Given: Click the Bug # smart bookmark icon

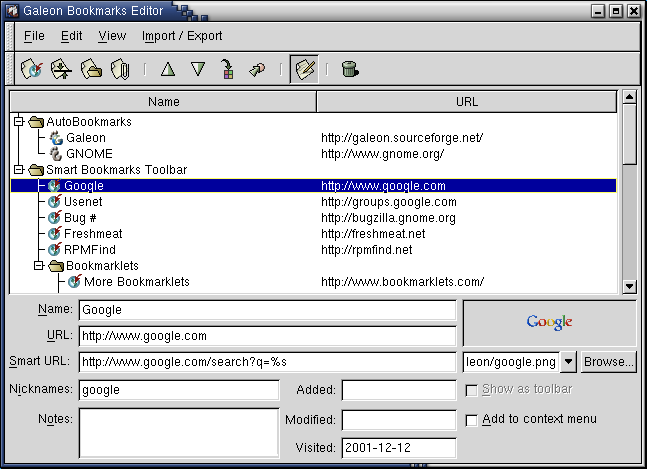Looking at the screenshot, I should coord(54,217).
